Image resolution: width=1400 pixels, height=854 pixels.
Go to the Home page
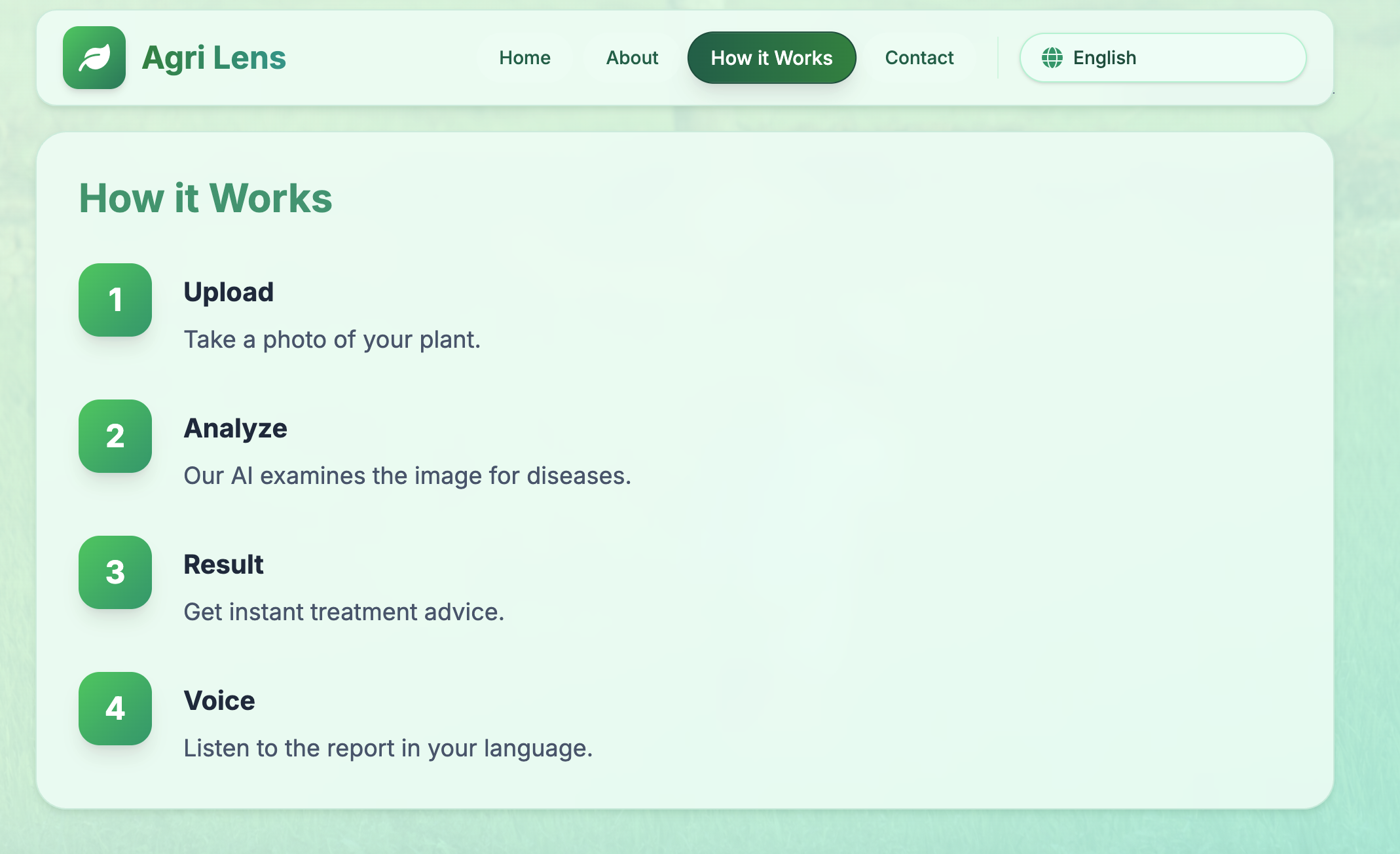[525, 58]
